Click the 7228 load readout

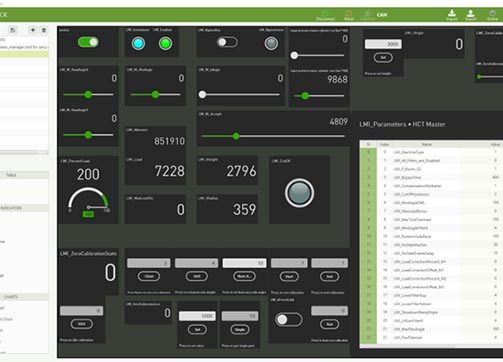tap(169, 171)
